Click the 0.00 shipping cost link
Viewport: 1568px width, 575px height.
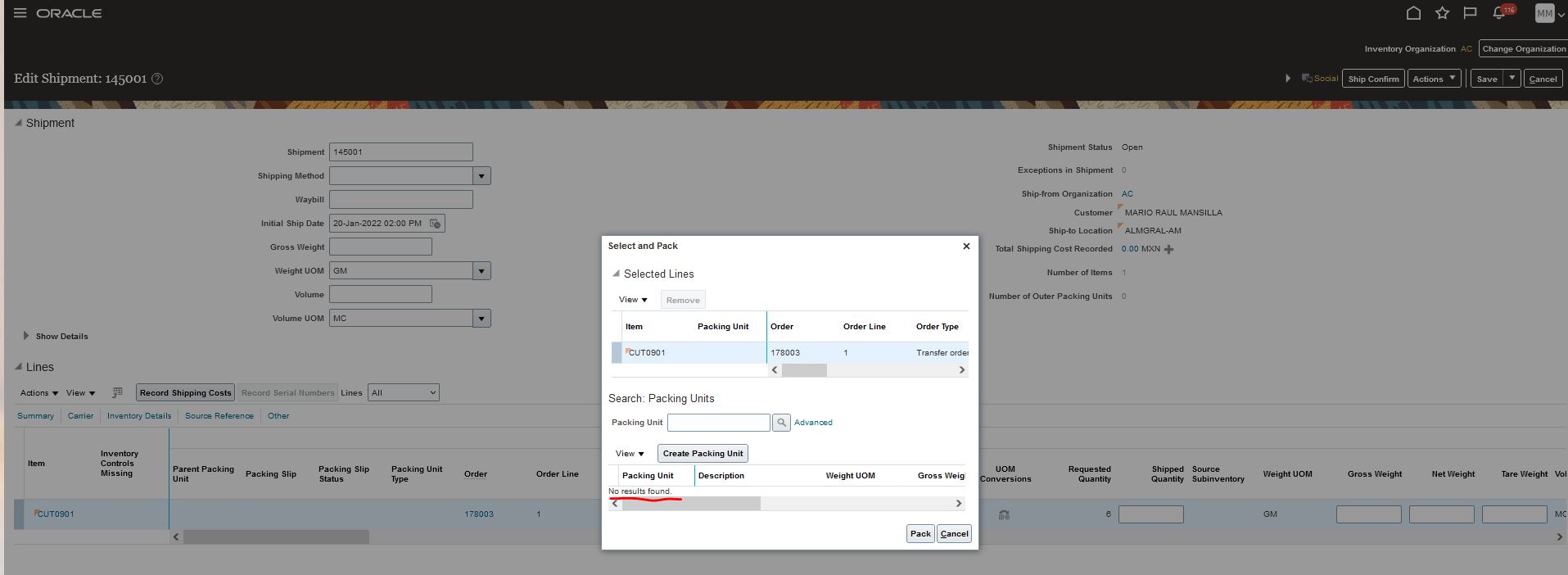tap(1130, 248)
